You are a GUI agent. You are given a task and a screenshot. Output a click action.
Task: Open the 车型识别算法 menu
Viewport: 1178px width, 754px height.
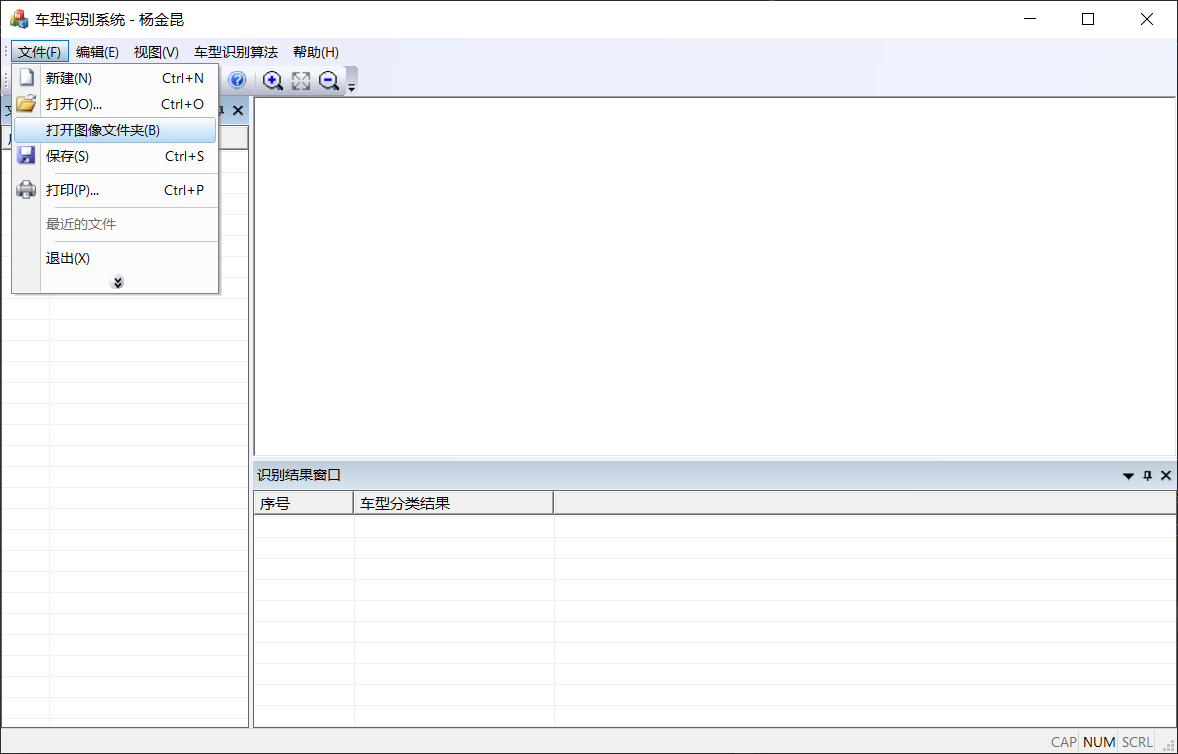(x=236, y=52)
